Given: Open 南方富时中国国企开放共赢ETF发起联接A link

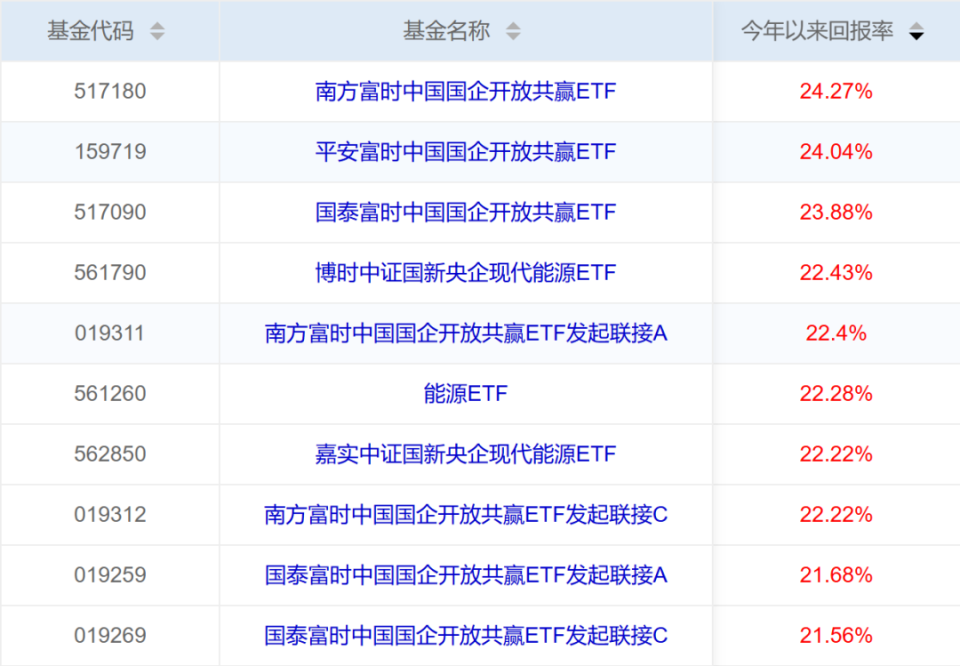Looking at the screenshot, I should click(x=465, y=334).
